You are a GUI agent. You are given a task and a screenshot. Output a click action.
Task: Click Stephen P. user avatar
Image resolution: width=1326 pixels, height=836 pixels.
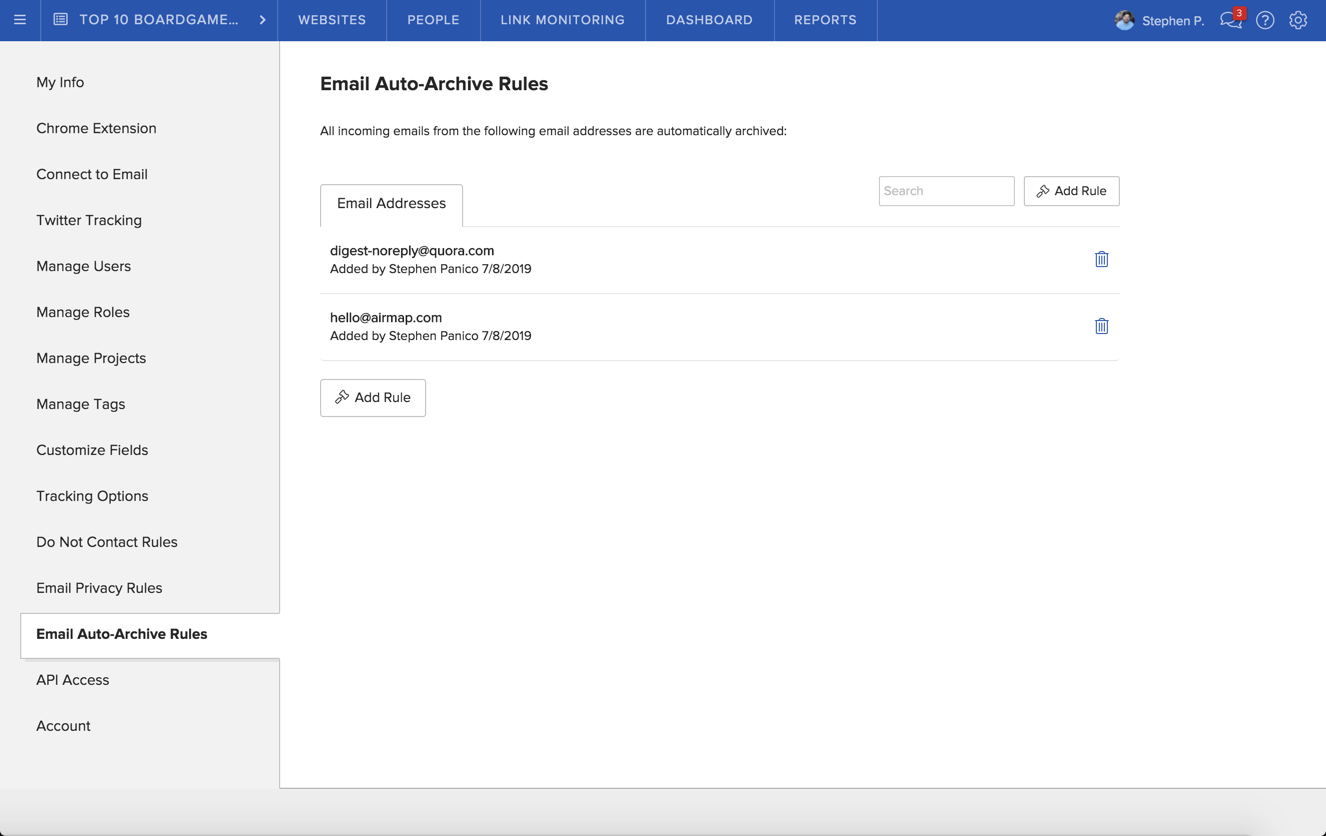coord(1124,20)
